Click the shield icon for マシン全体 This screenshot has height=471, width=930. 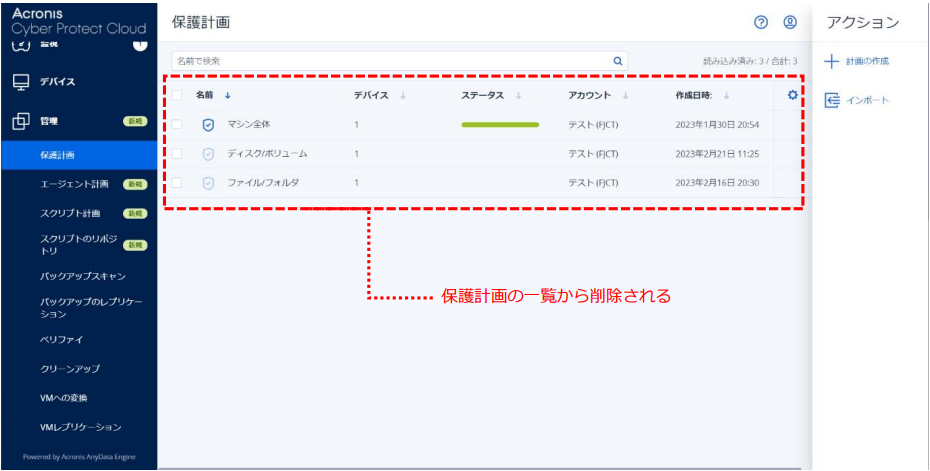[208, 125]
